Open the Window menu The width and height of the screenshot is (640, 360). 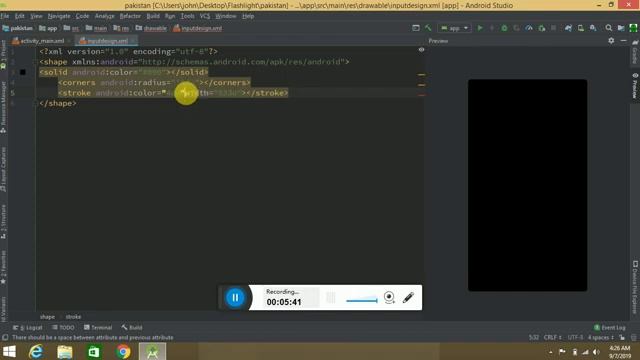(226, 16)
